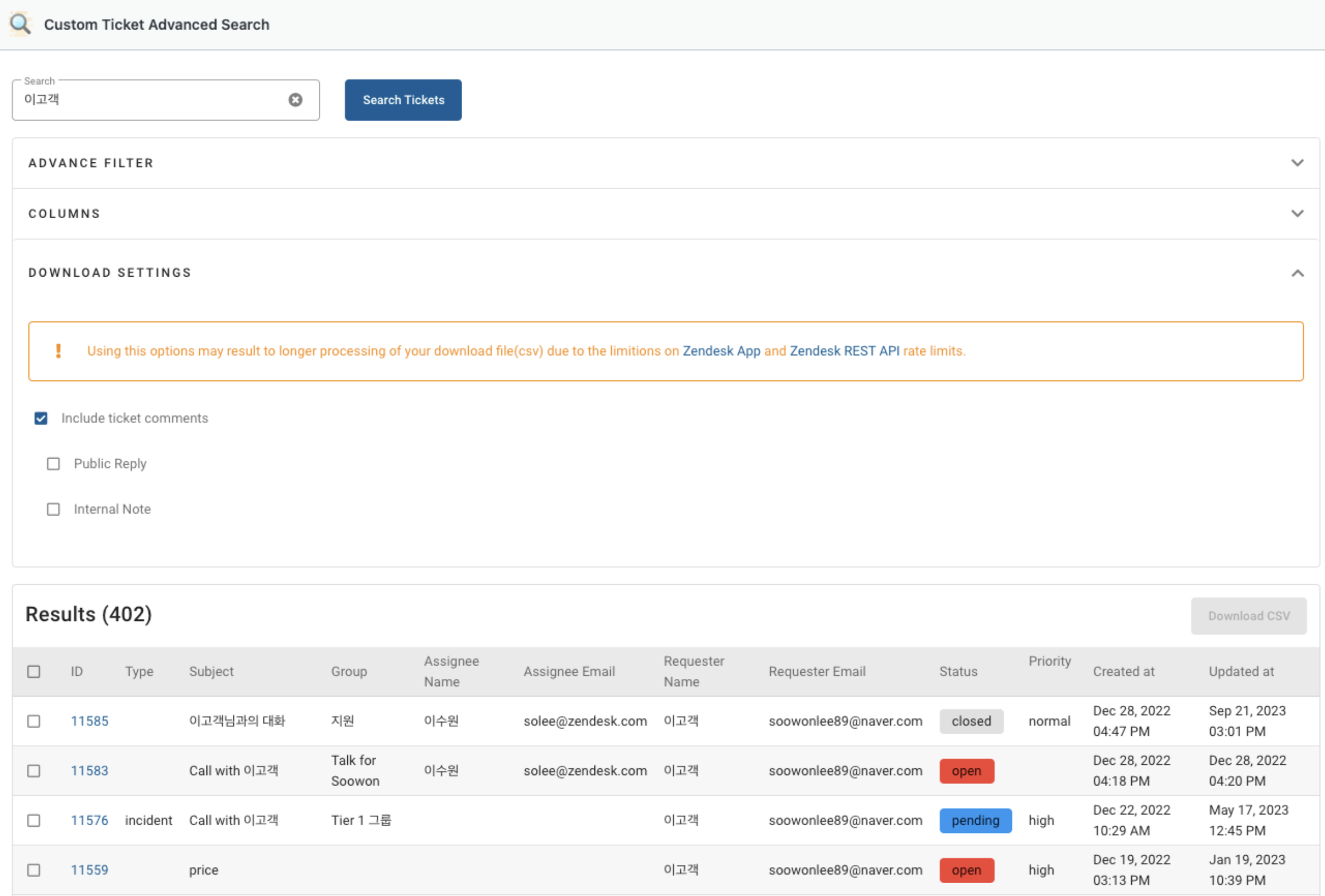The width and height of the screenshot is (1325, 896).
Task: Select the checkbox for ticket 11576
Action: pyautogui.click(x=33, y=820)
